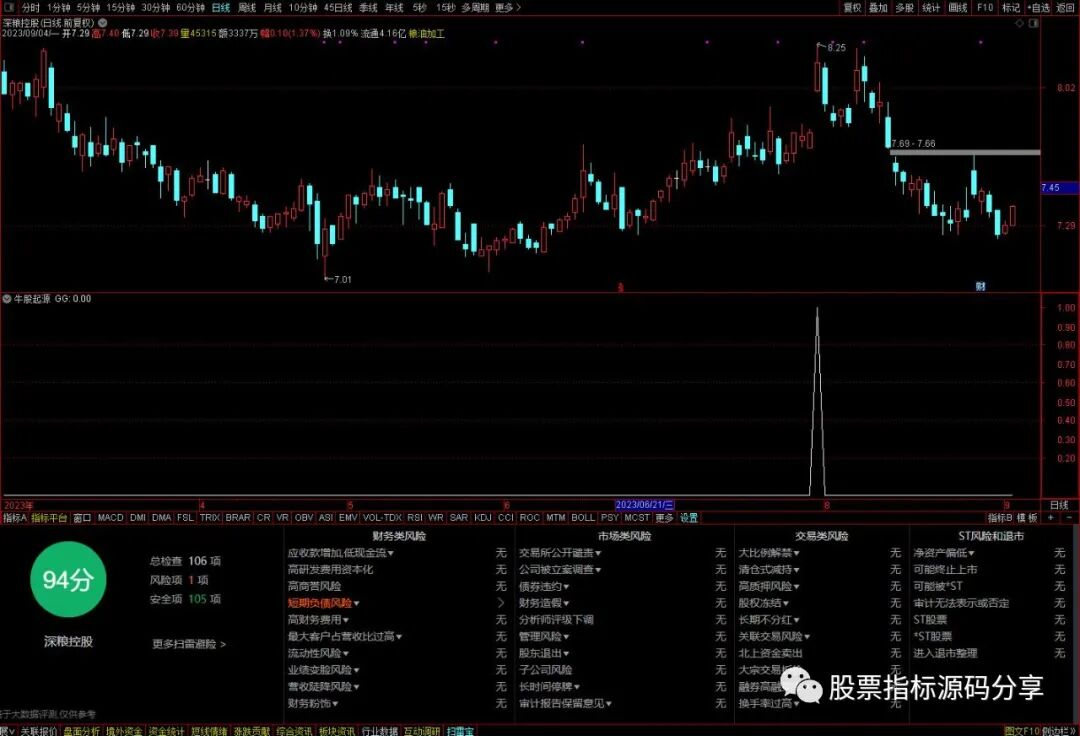Click 返回 to go back
The height and width of the screenshot is (736, 1080).
pyautogui.click(x=1066, y=8)
